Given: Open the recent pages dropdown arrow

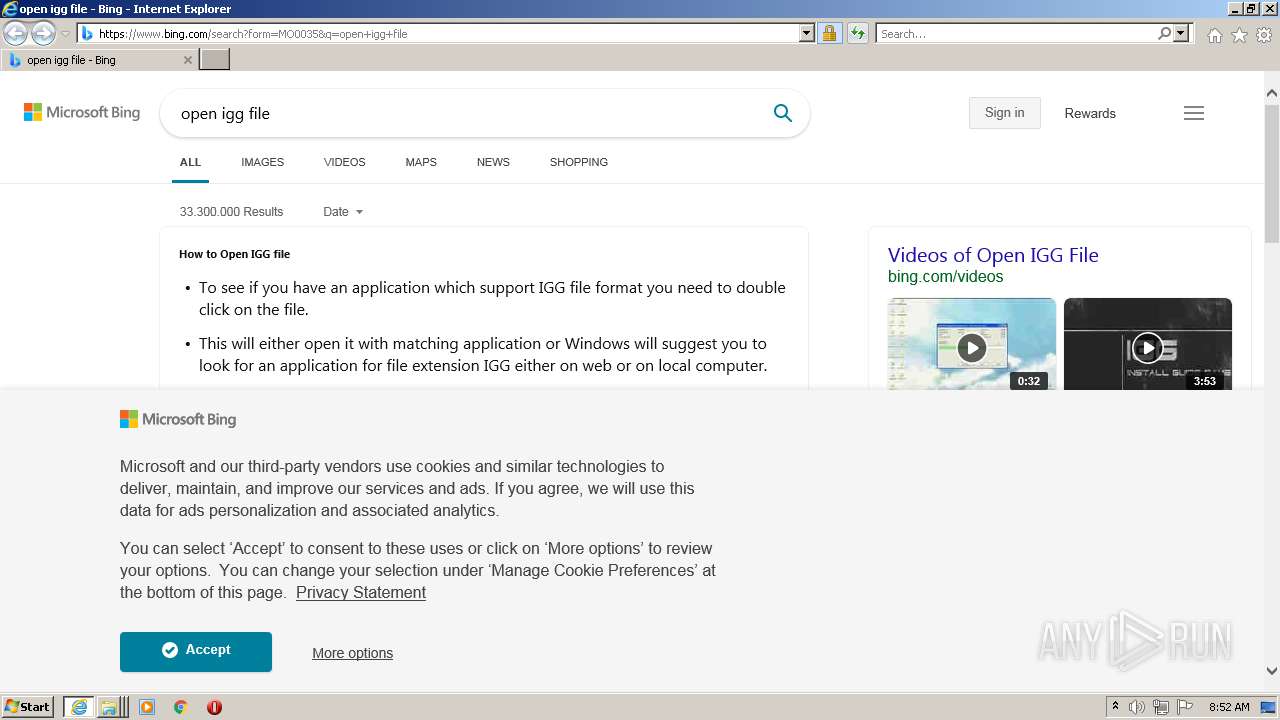Looking at the screenshot, I should pyautogui.click(x=65, y=34).
